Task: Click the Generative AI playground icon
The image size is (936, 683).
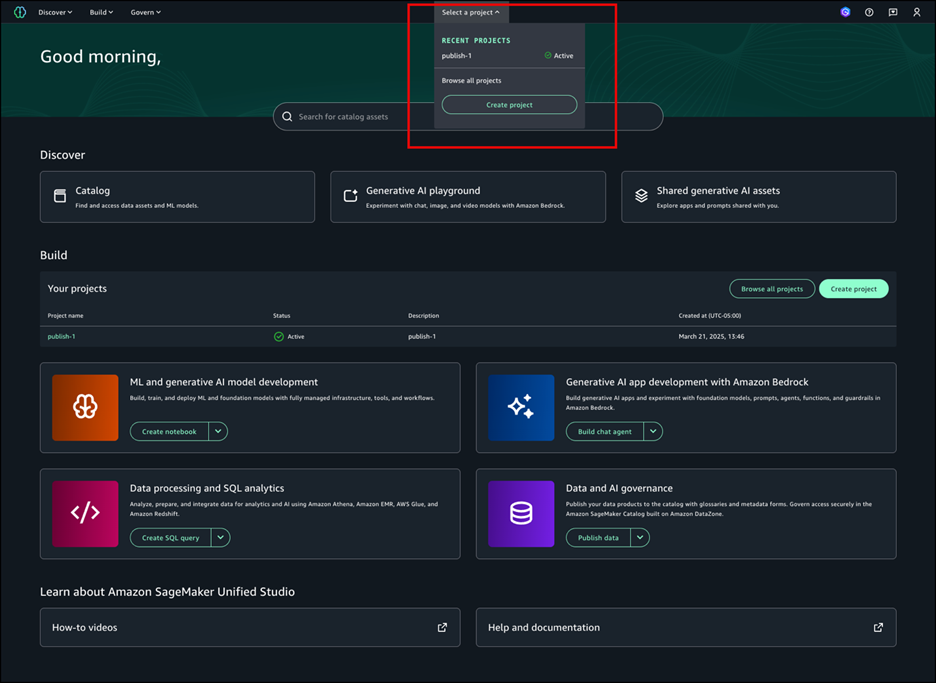Action: point(350,195)
